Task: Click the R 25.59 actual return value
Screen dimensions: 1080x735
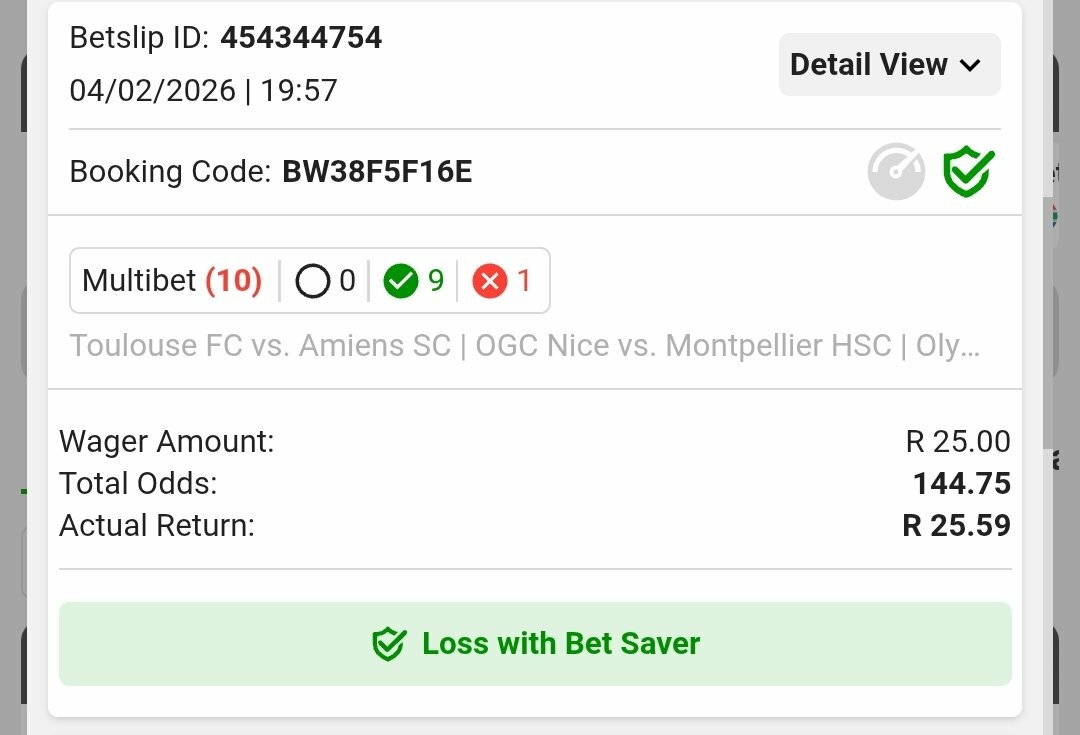Action: click(956, 526)
